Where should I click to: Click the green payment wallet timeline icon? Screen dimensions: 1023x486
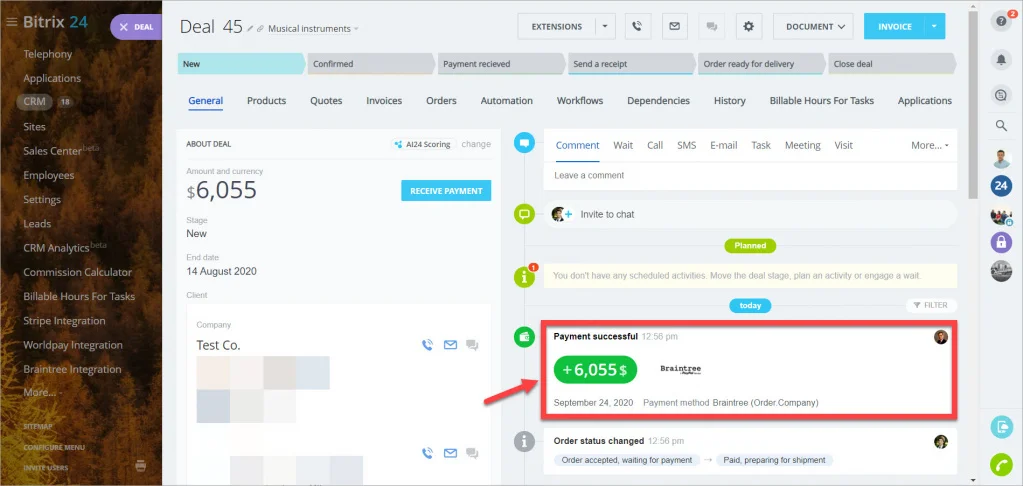(524, 337)
